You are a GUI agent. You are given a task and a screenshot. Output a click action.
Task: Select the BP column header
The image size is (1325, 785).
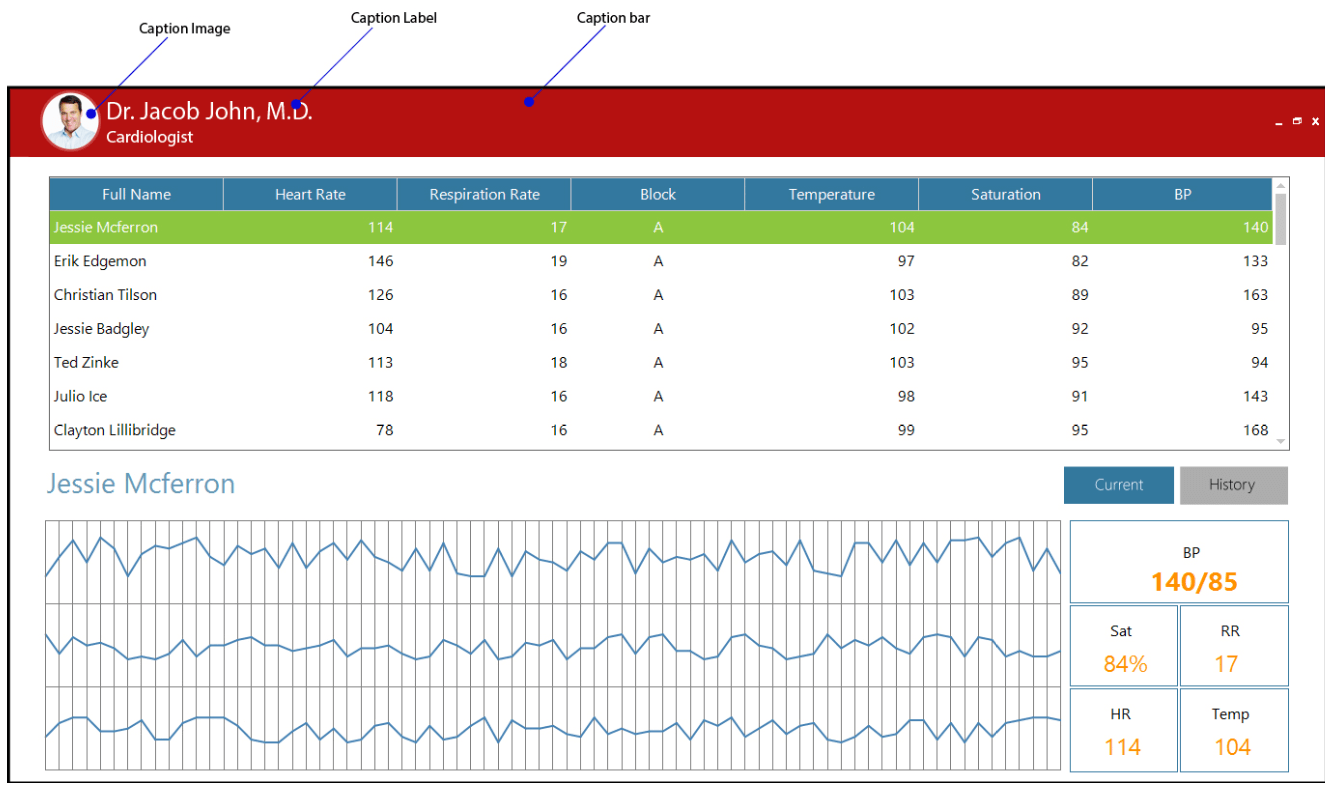1182,195
